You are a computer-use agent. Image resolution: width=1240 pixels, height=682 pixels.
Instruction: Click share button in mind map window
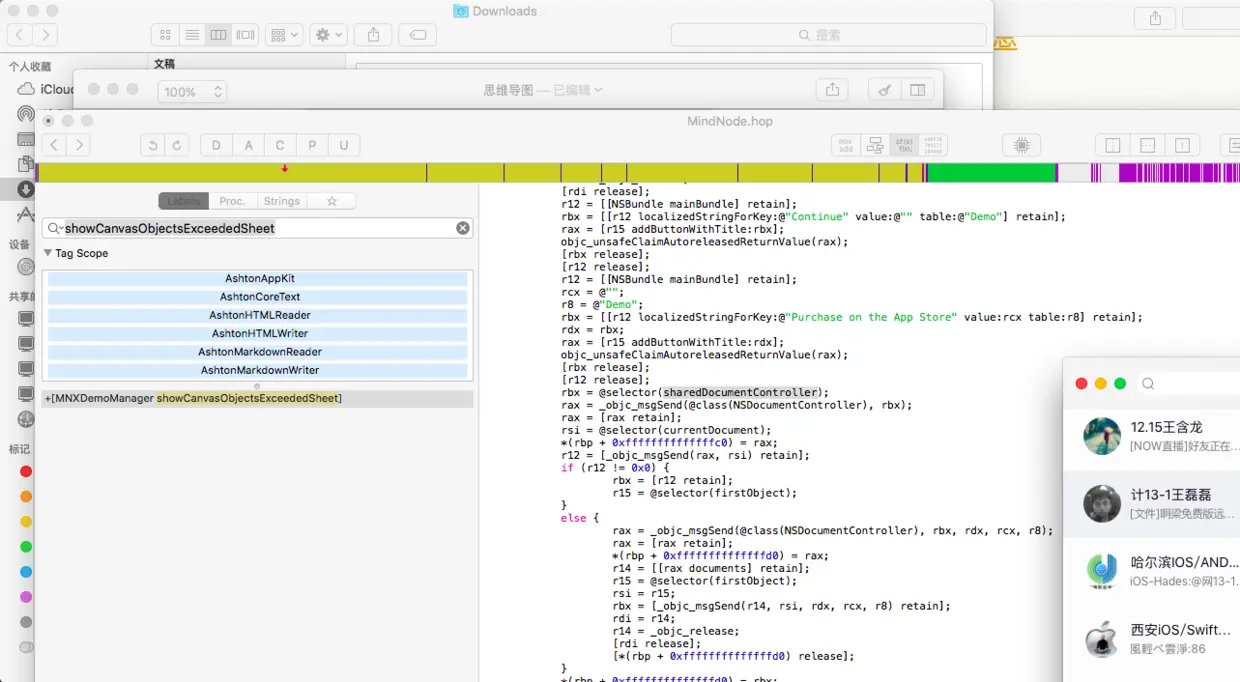(x=832, y=90)
